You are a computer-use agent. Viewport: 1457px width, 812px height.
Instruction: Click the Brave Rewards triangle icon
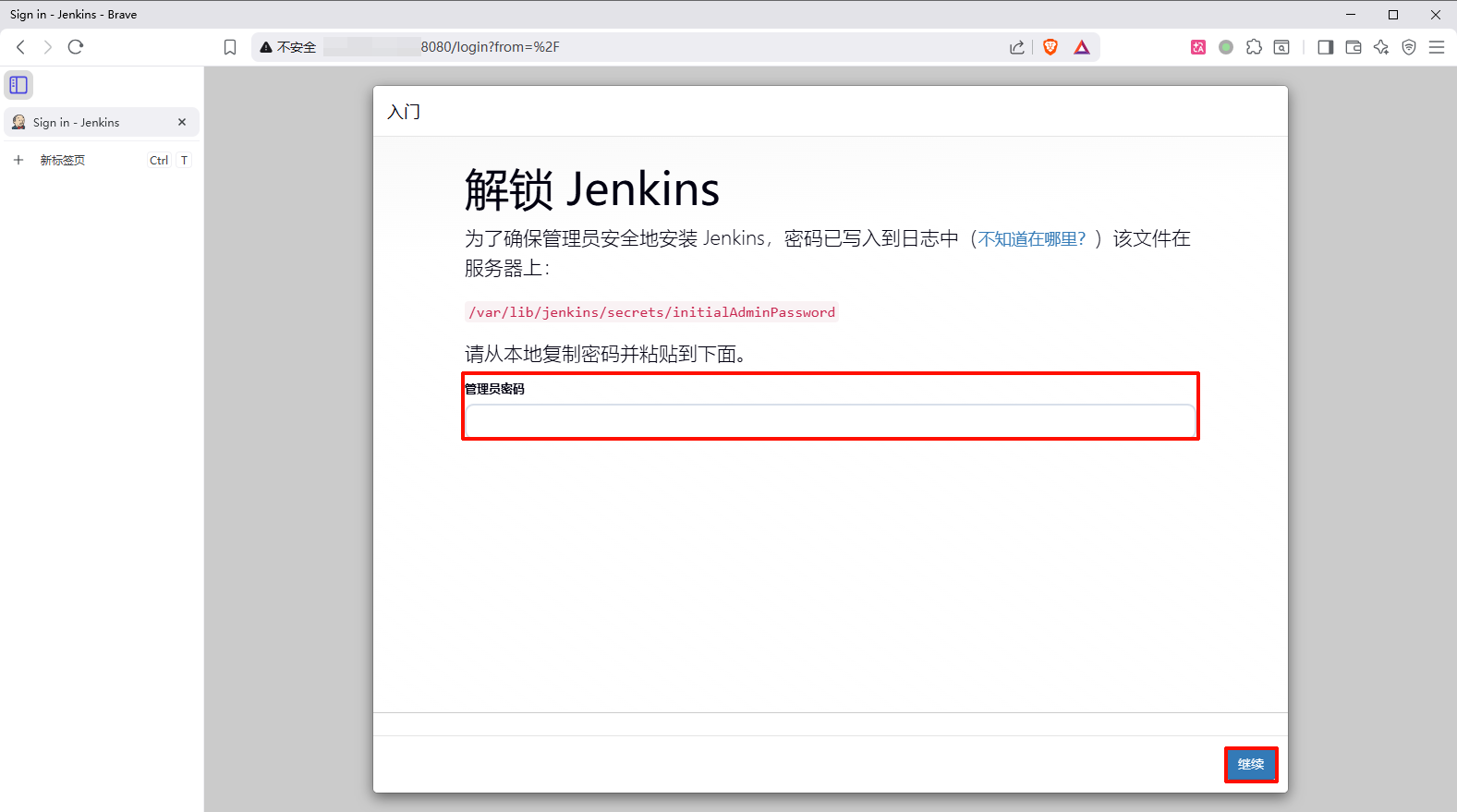pyautogui.click(x=1082, y=47)
